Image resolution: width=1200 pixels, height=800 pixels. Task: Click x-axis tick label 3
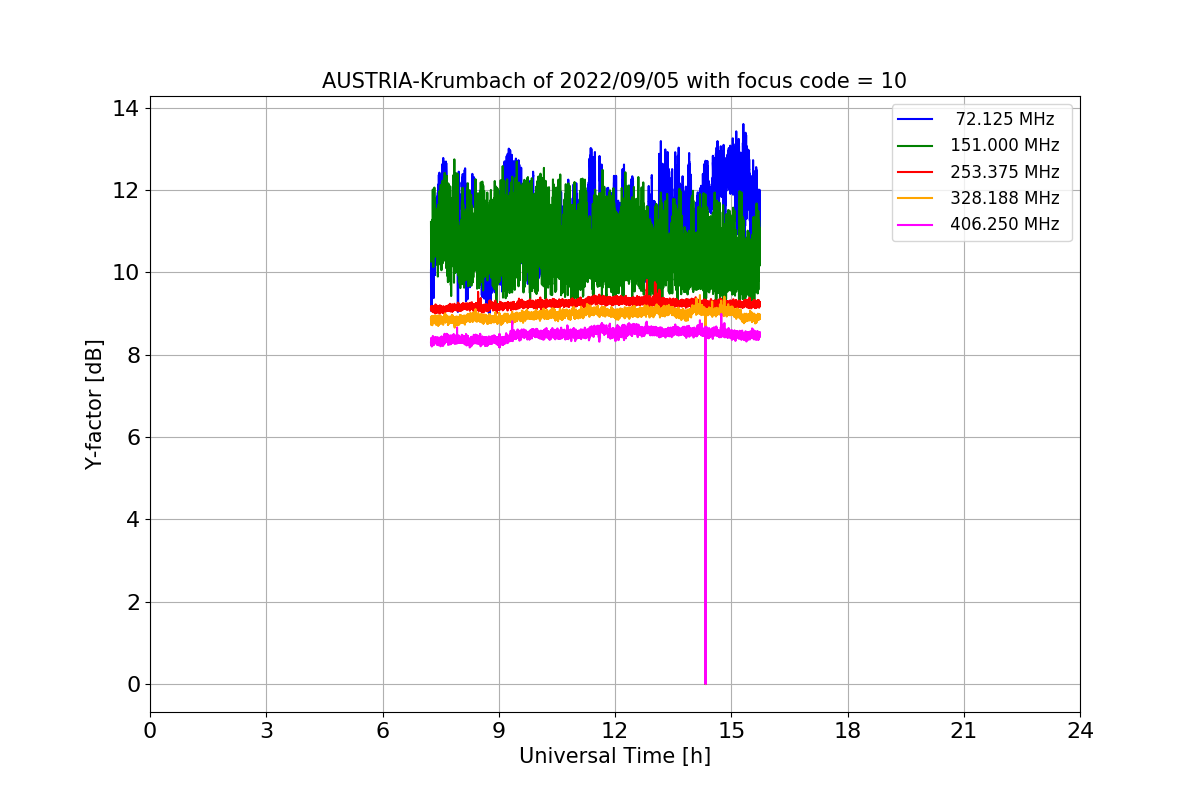point(266,730)
